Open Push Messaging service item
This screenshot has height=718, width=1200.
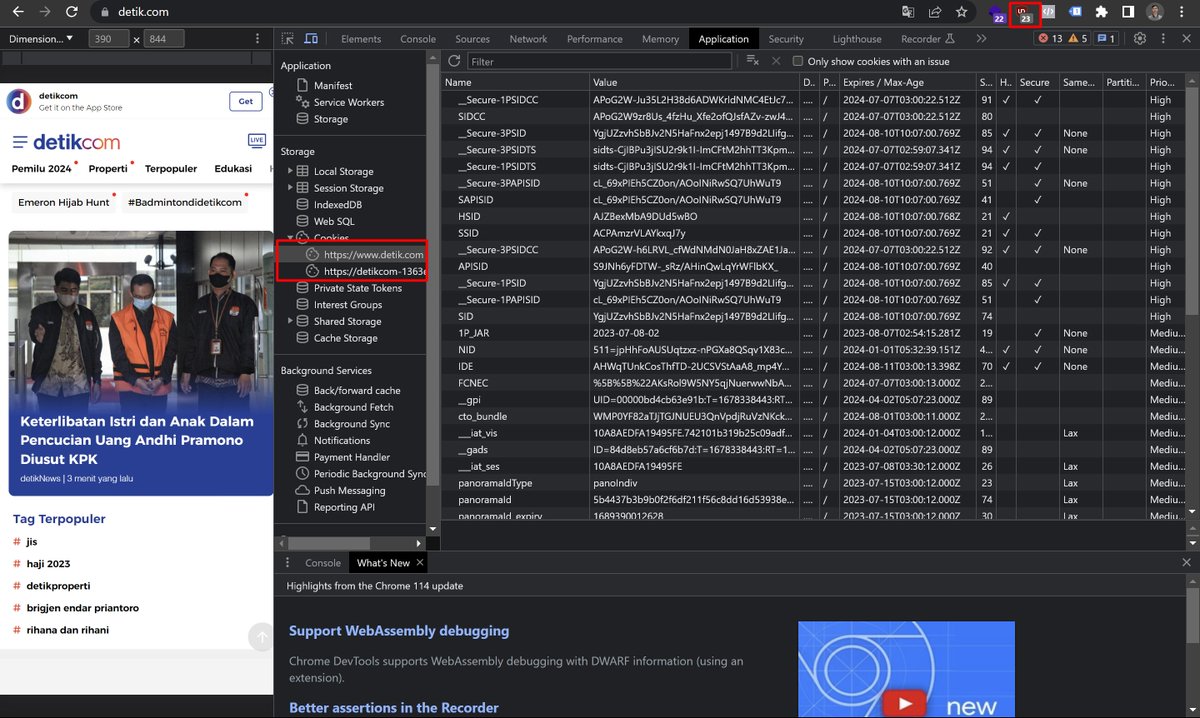point(349,490)
